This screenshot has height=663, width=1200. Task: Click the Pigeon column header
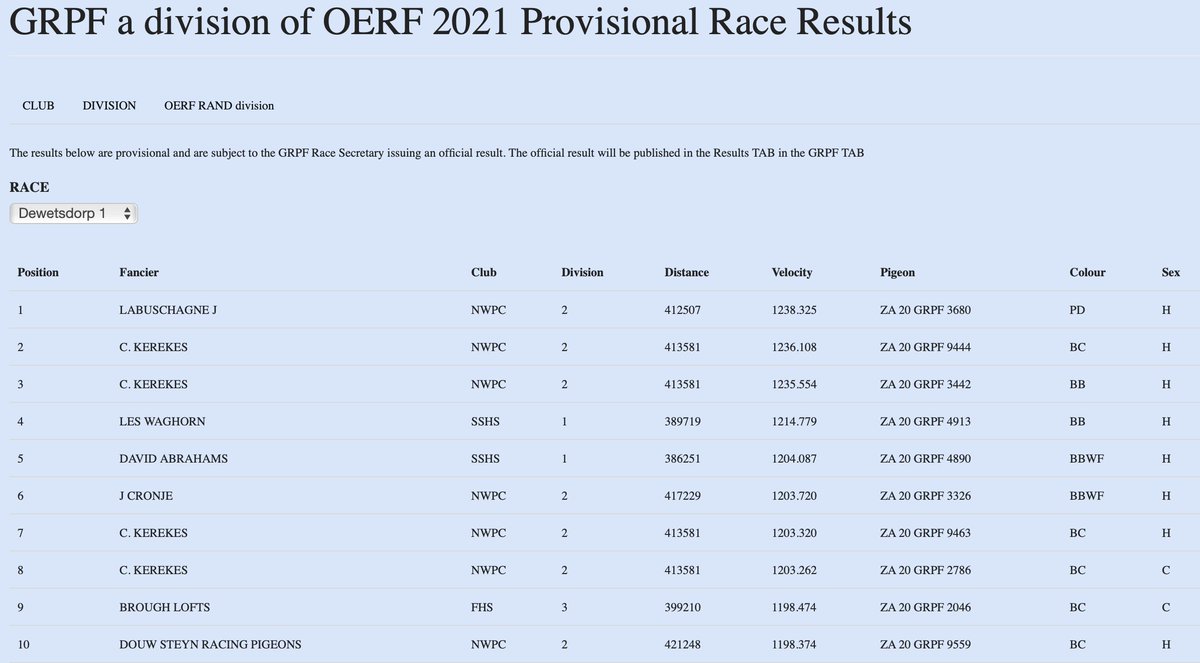coord(897,272)
